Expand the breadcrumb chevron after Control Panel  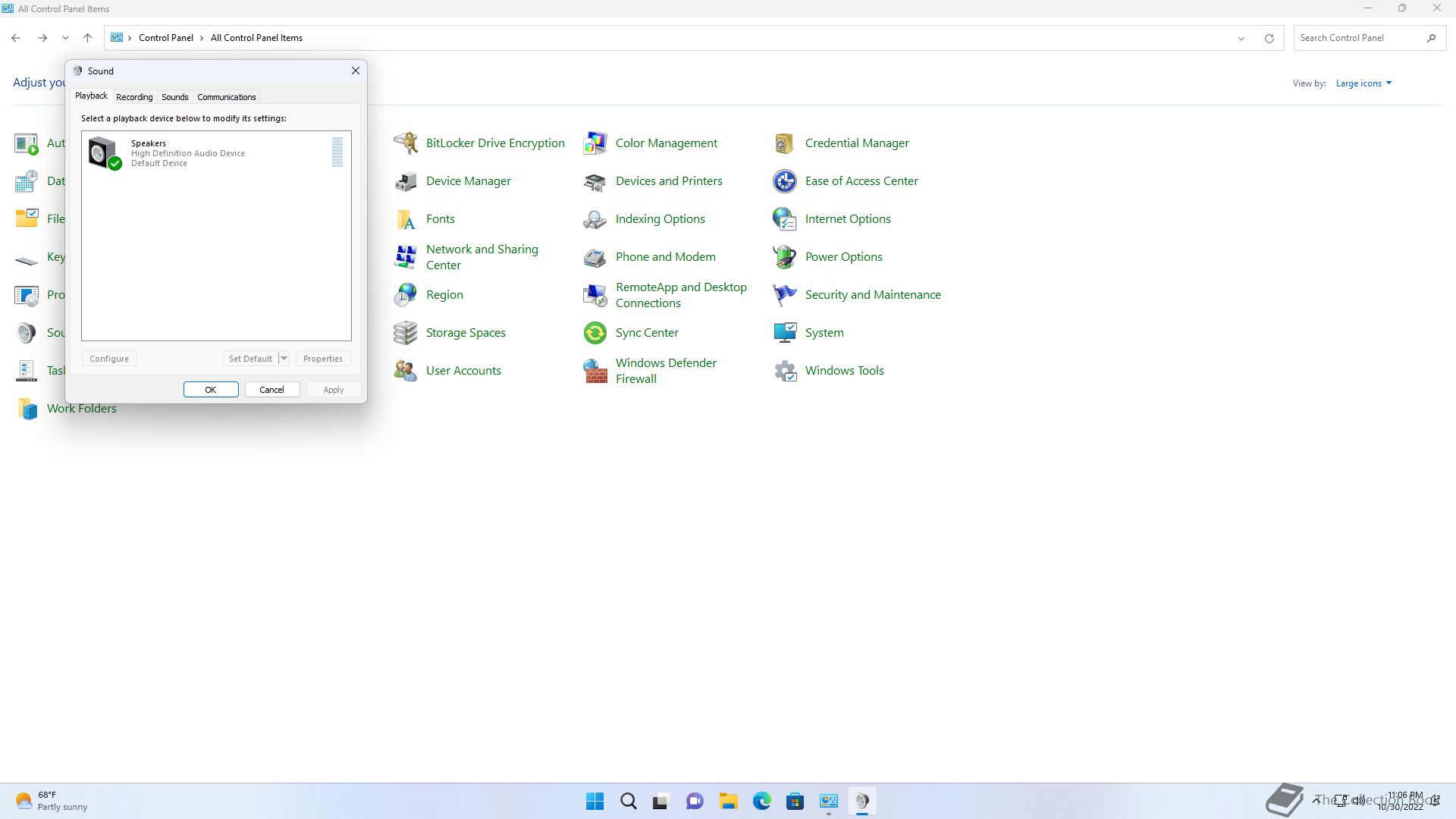tap(202, 38)
